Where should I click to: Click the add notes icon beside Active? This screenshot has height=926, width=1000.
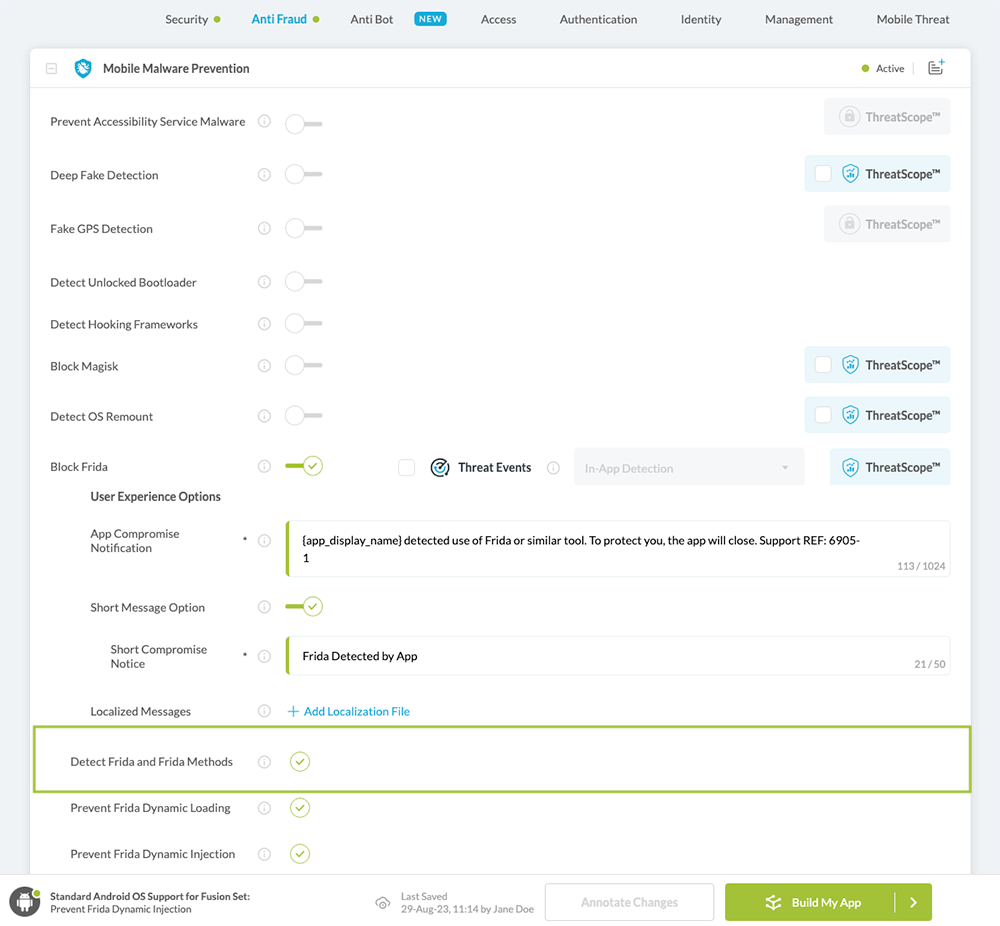(936, 68)
